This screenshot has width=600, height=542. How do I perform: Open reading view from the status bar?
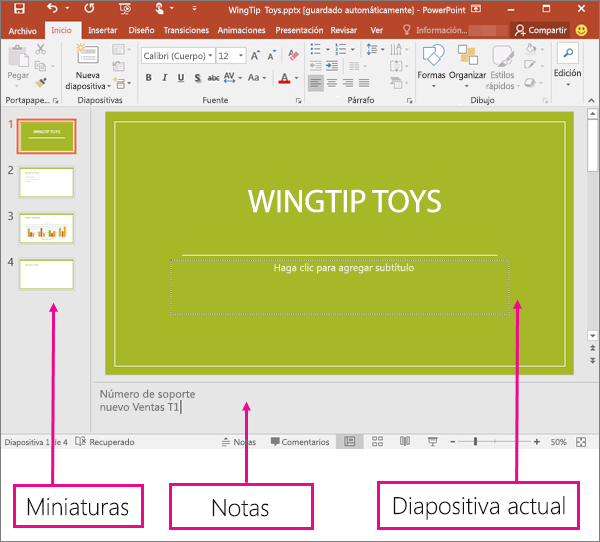(x=405, y=441)
